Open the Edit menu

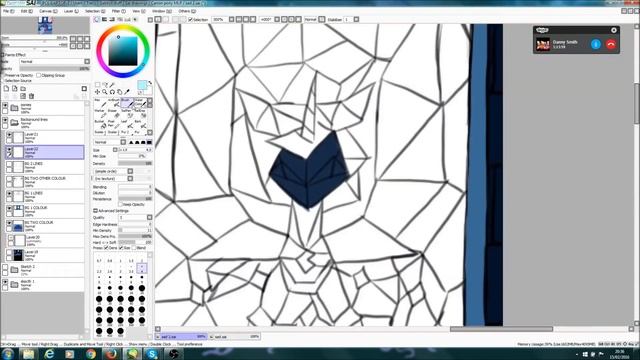tap(26, 11)
